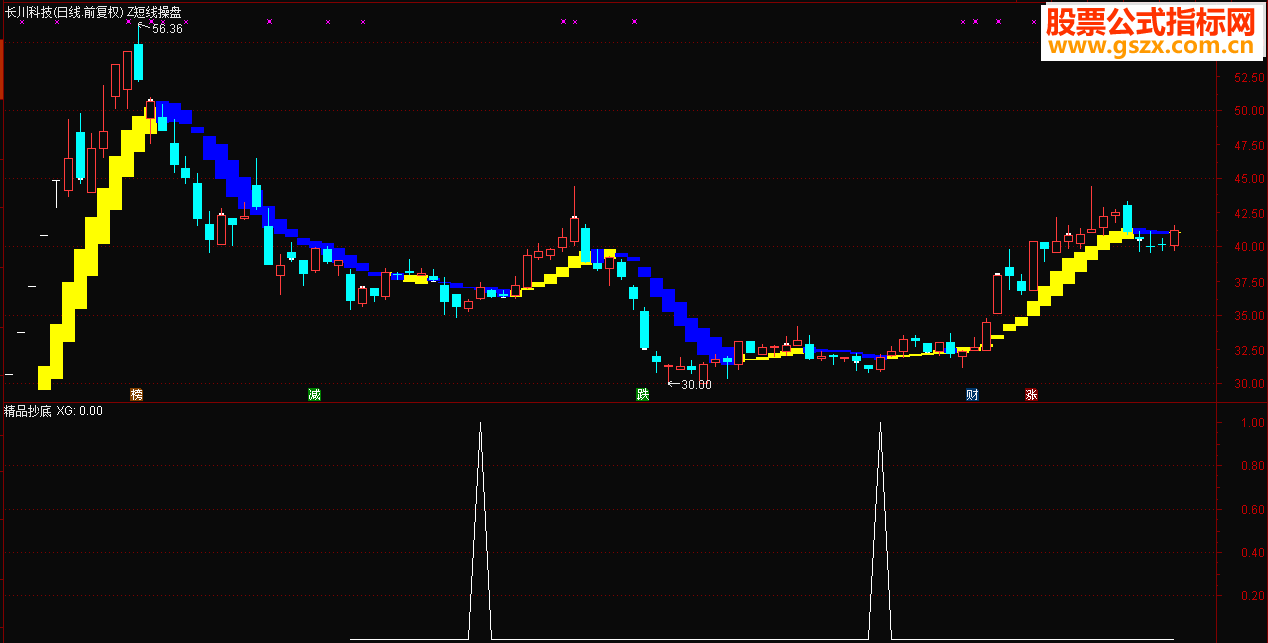
Task: Click the XG: 0.00 indicator value
Action: click(80, 411)
